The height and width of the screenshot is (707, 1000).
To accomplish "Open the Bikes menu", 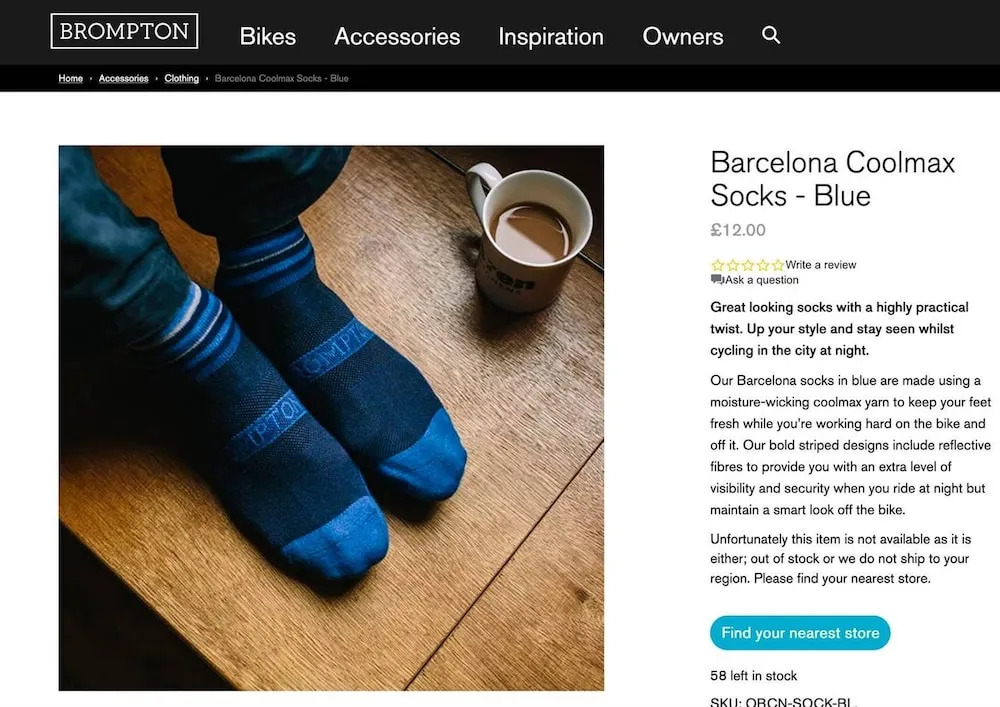I will (x=268, y=37).
